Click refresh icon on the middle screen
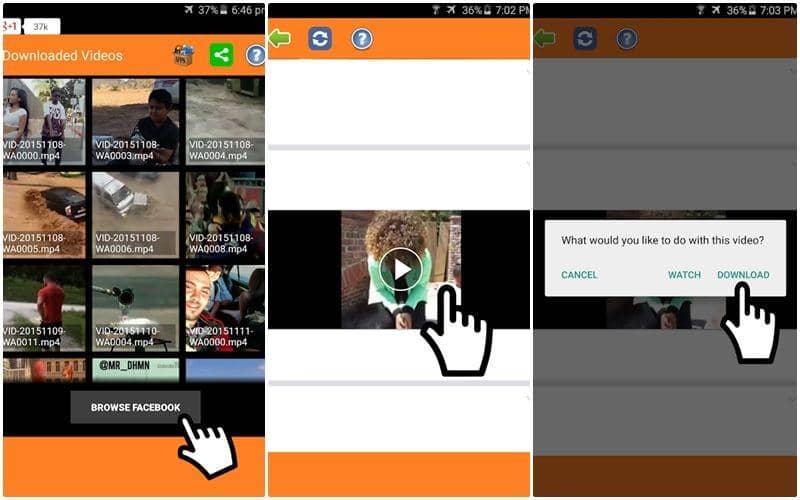Viewport: 800px width, 500px height. (x=320, y=39)
